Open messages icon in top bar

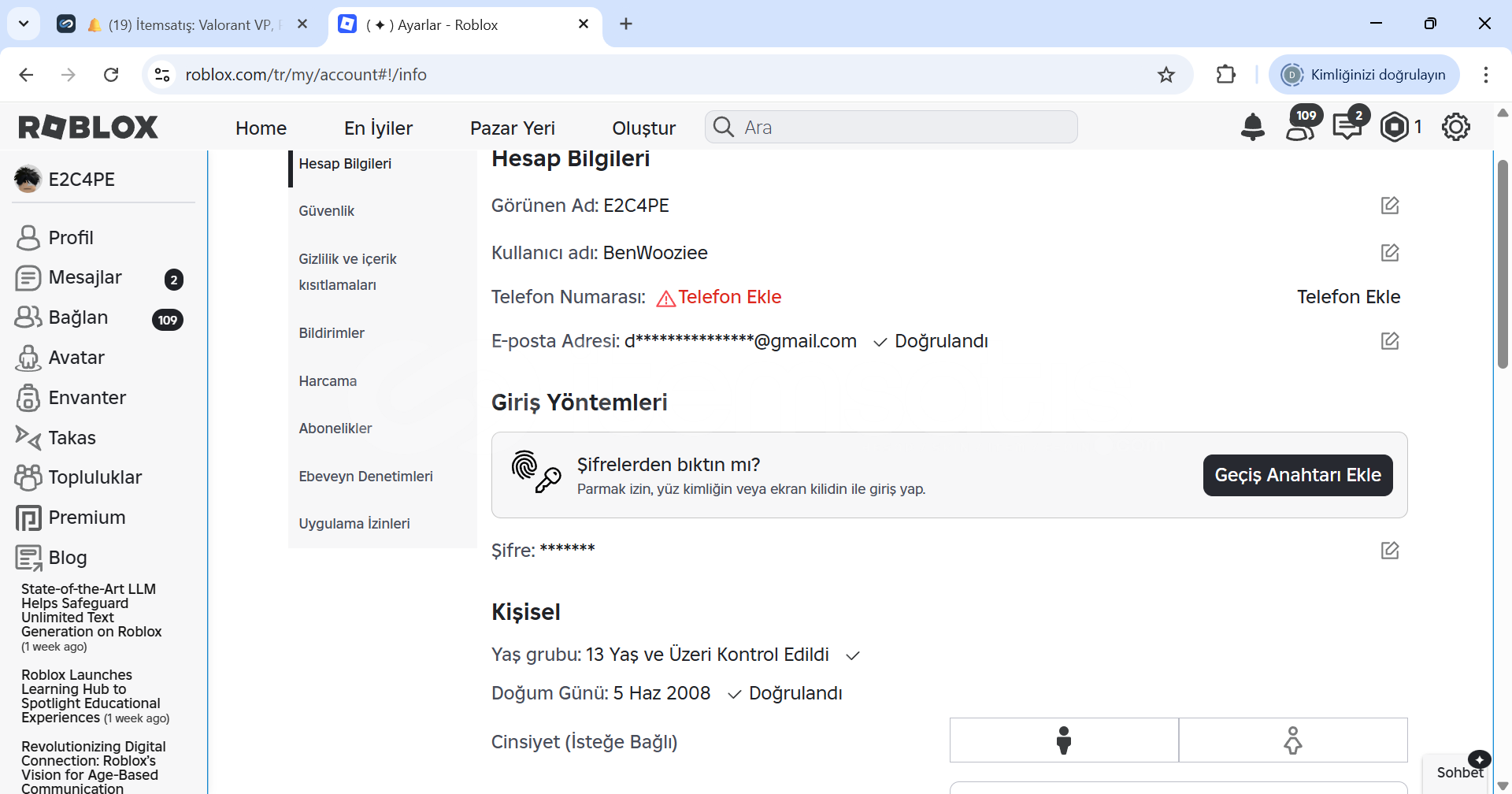pos(1348,125)
